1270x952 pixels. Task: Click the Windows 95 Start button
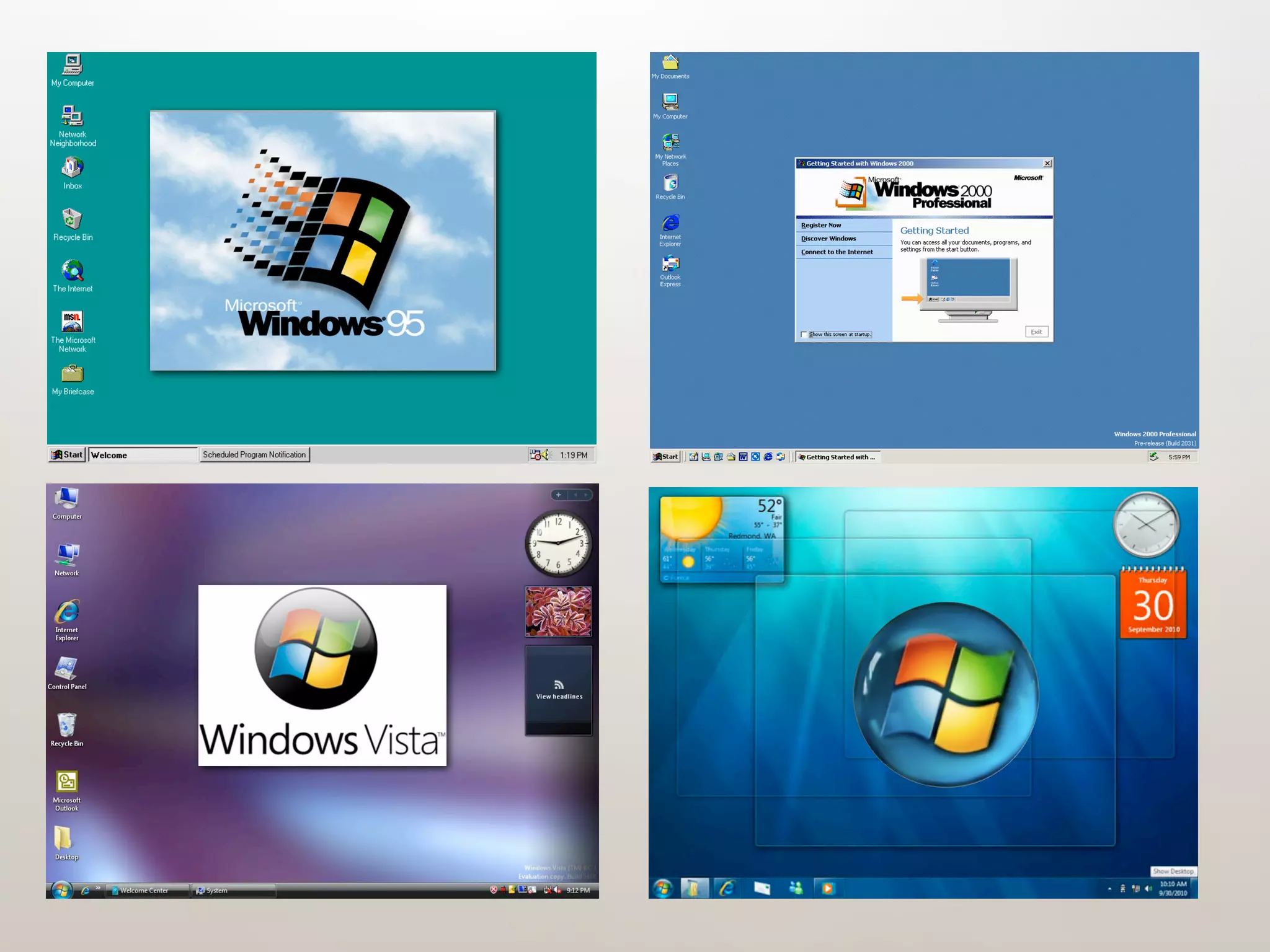(x=67, y=454)
